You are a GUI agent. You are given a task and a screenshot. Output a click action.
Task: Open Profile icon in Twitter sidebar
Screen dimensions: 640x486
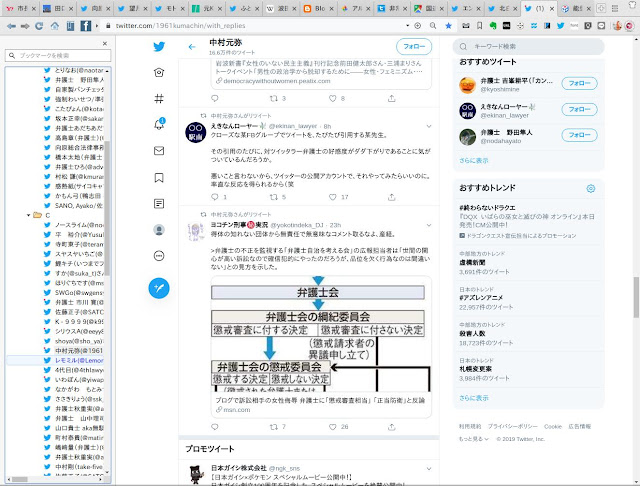[x=159, y=230]
